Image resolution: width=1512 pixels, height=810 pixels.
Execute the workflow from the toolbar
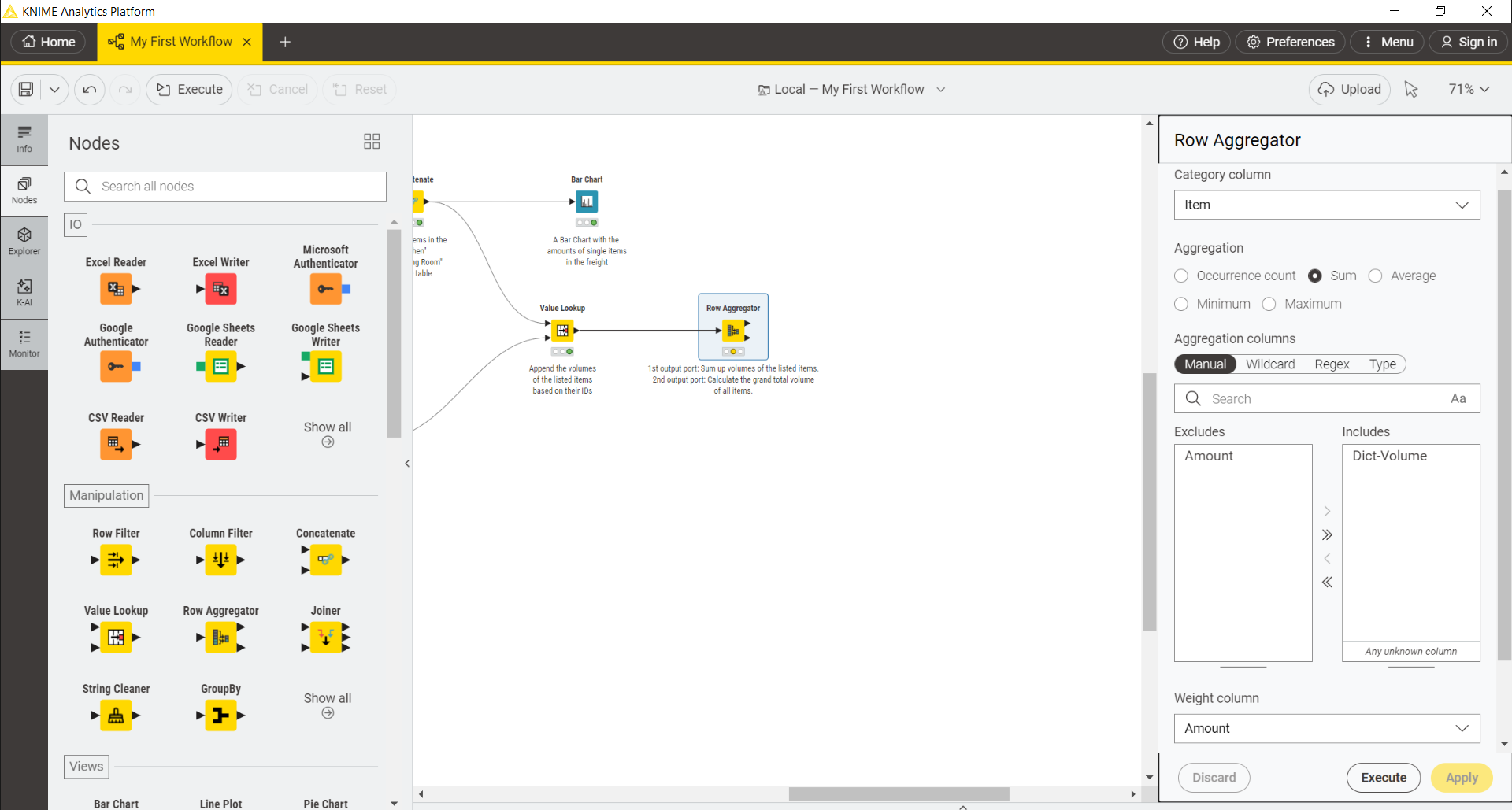tap(188, 89)
